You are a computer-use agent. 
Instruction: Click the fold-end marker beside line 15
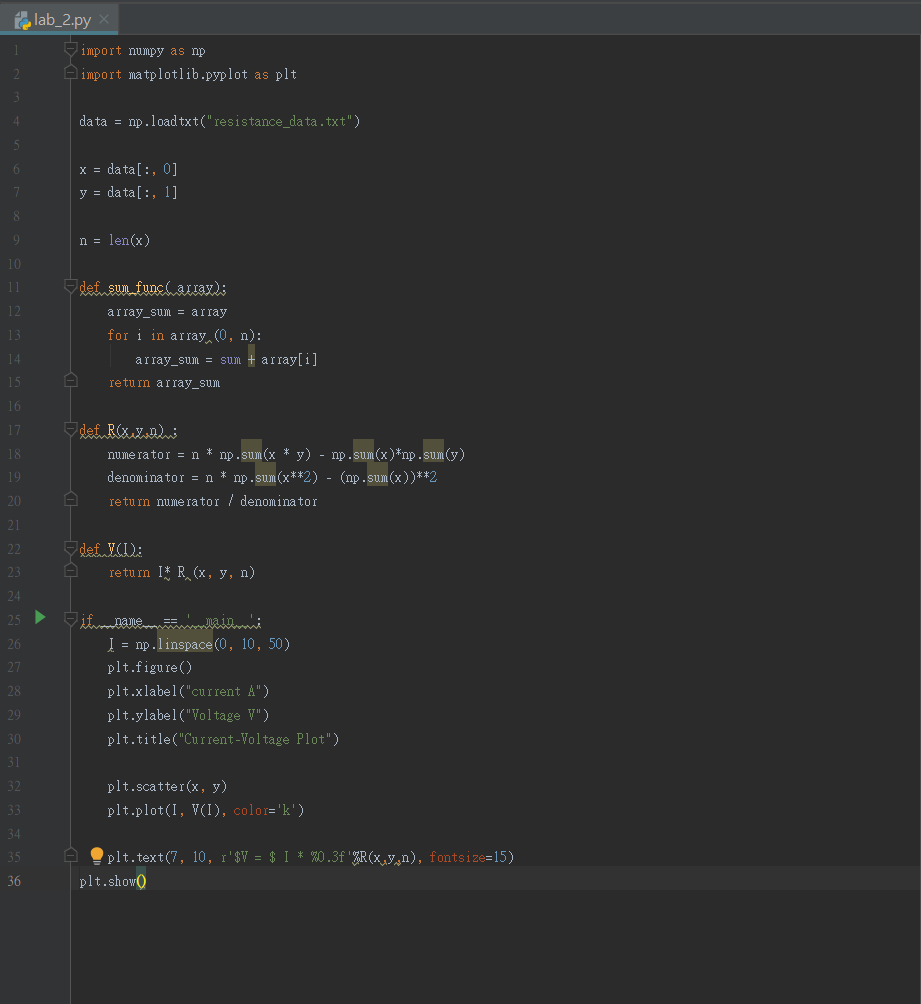(70, 380)
